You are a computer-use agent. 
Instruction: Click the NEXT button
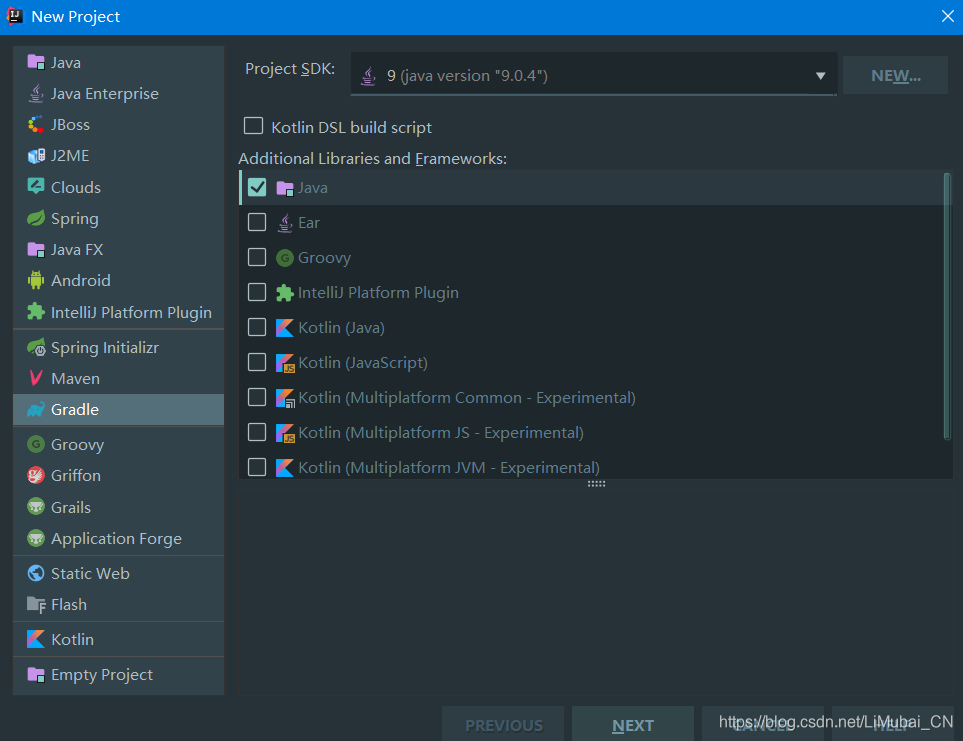[x=633, y=724]
